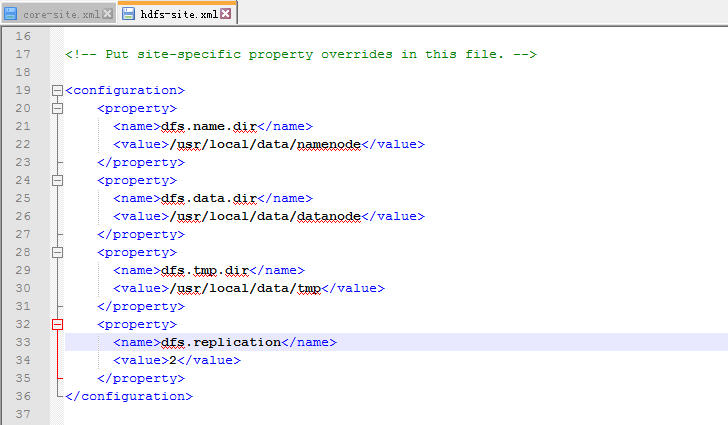Click the dfs.tmp.dir name text
The width and height of the screenshot is (728, 425).
click(205, 270)
